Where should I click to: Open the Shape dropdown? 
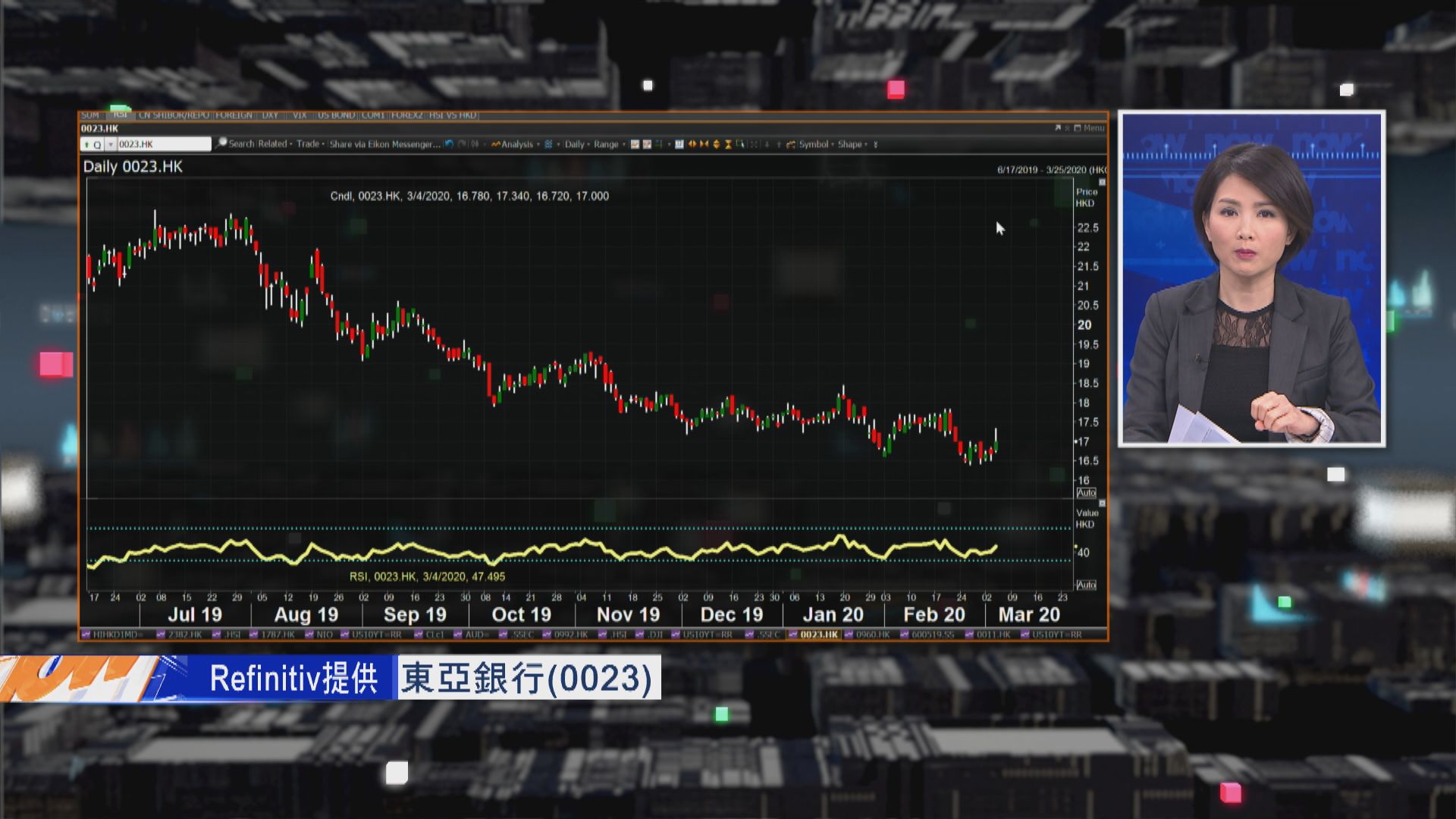coord(850,144)
